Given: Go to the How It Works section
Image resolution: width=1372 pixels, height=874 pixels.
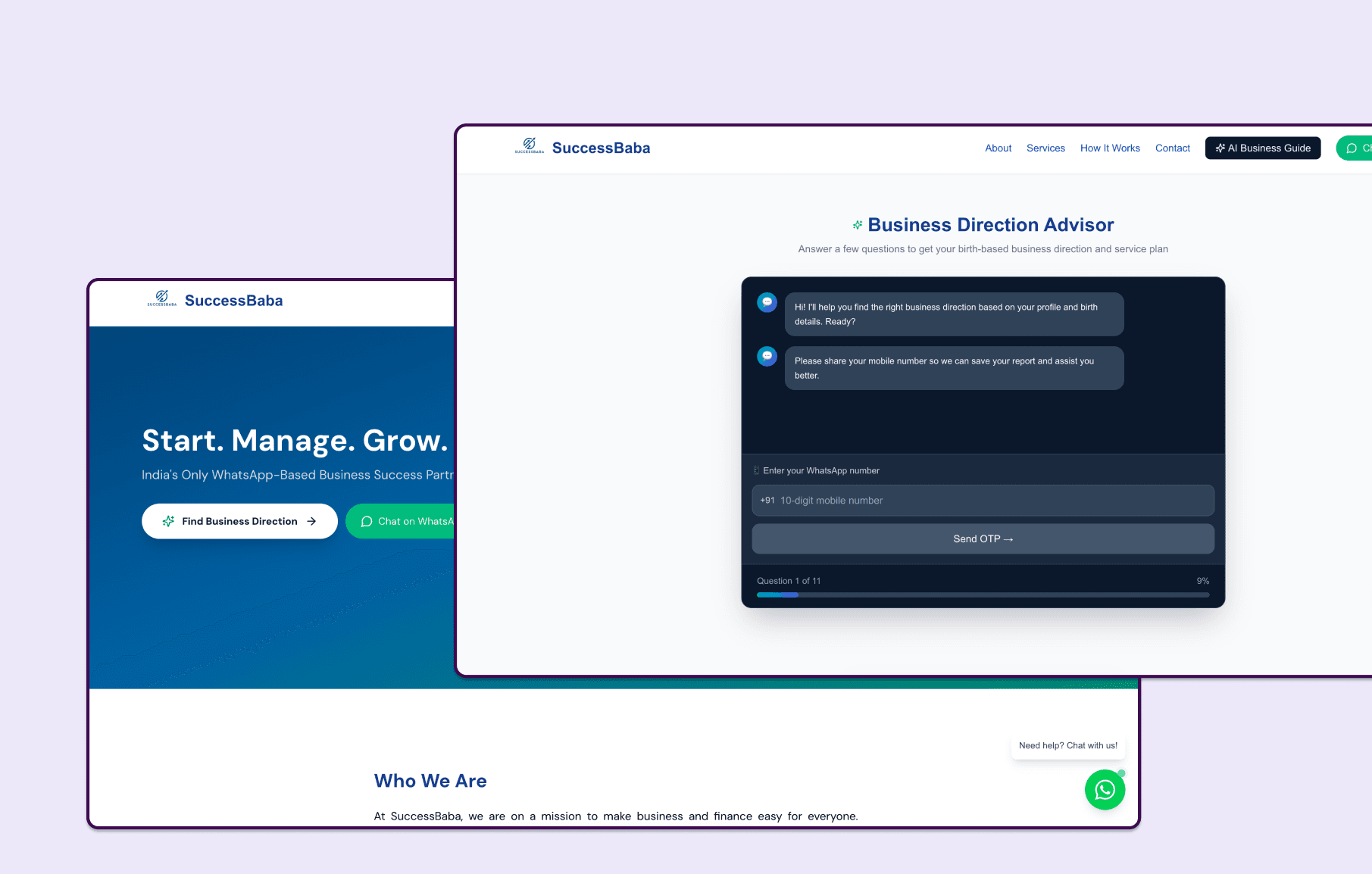Looking at the screenshot, I should [1110, 148].
